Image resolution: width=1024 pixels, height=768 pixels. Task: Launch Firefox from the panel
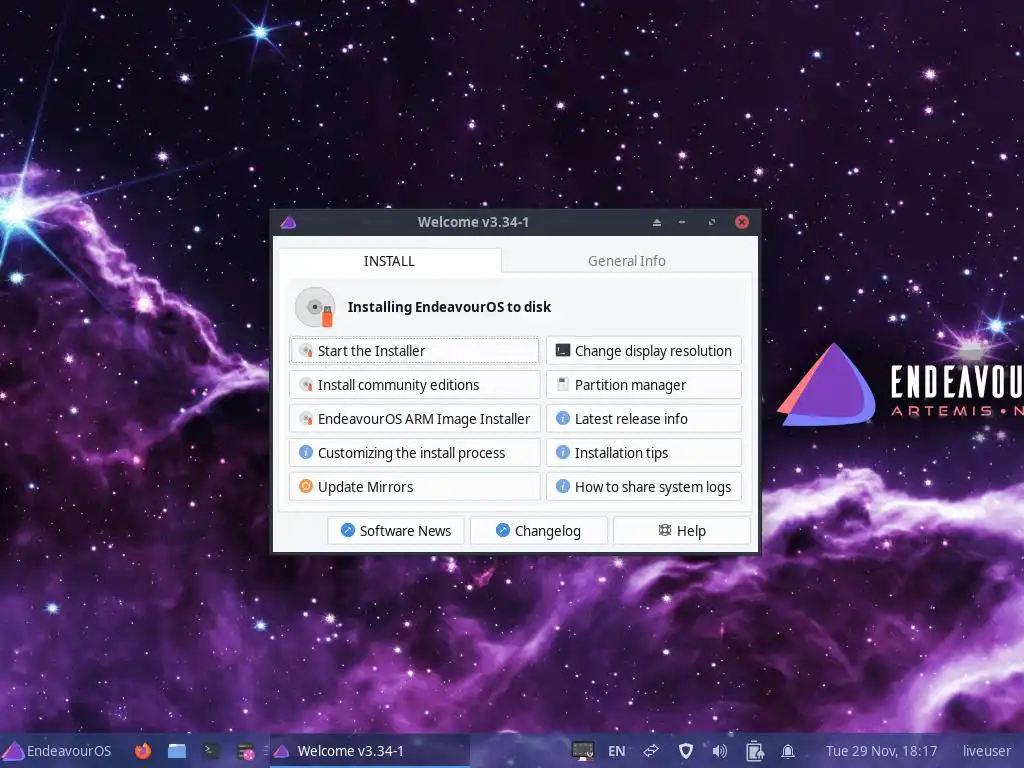[x=142, y=751]
